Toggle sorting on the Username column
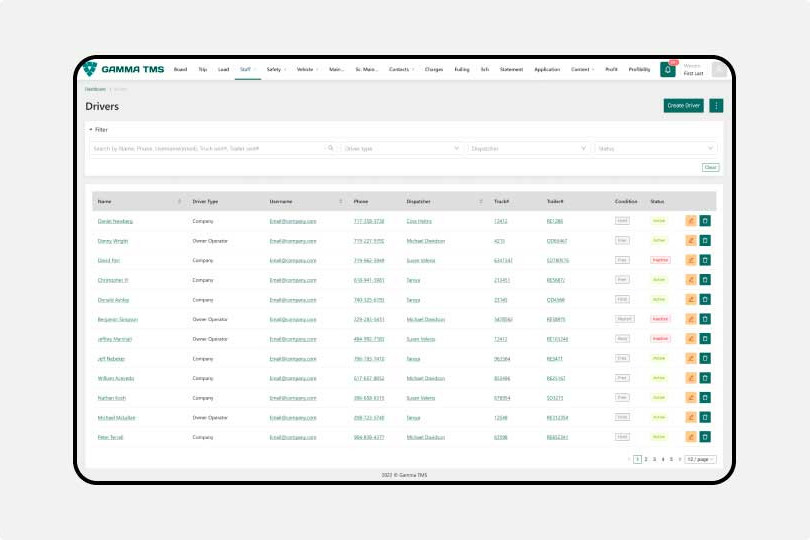810x540 pixels. (341, 201)
